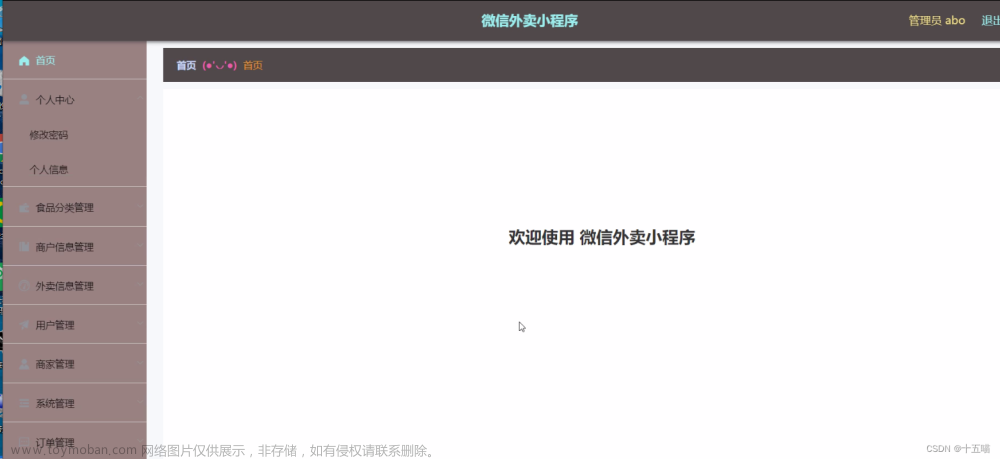This screenshot has height=459, width=1000.
Task: Select the 商家管理 menu label
Action: (x=55, y=365)
